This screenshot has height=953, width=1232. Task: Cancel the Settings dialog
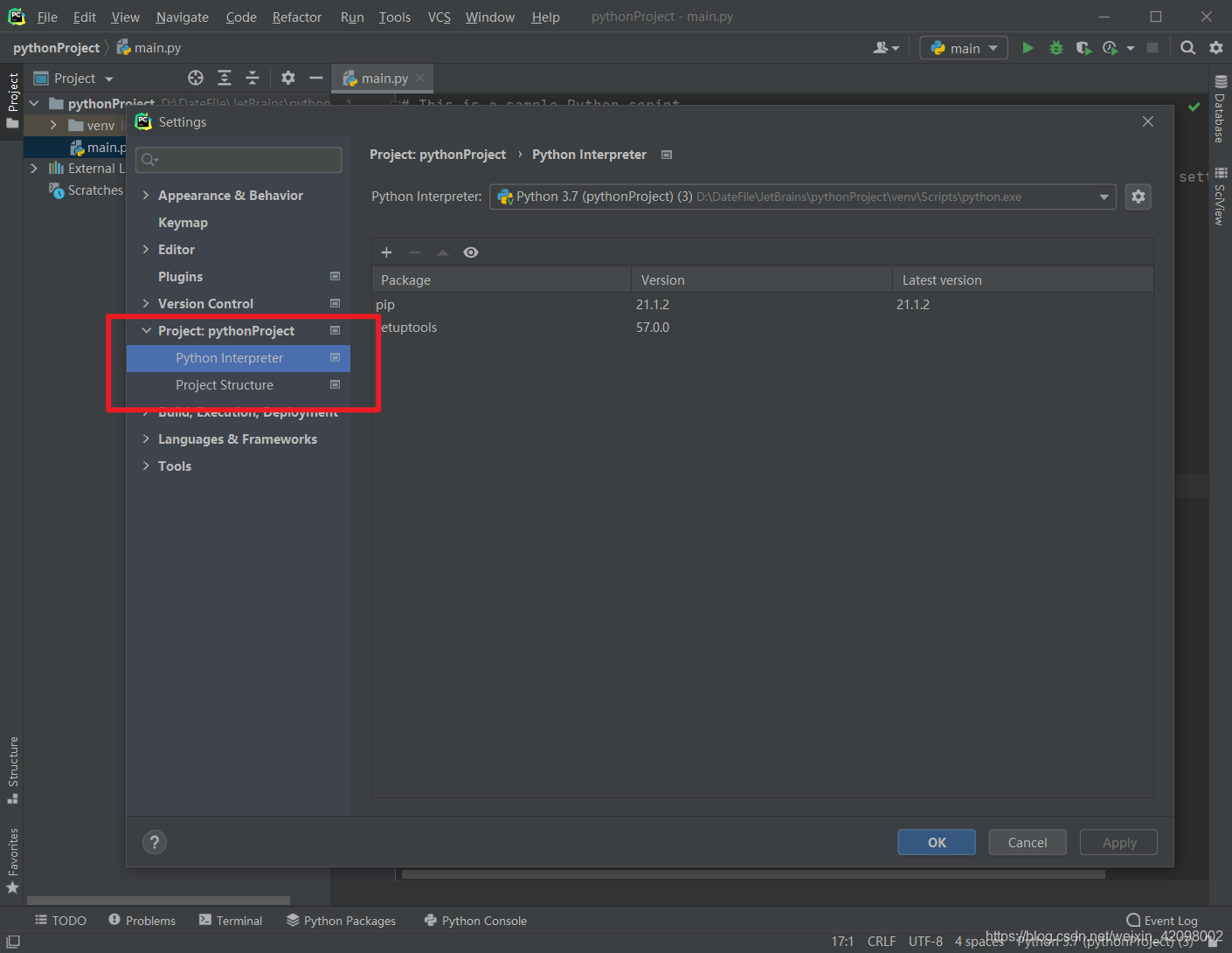pos(1028,842)
